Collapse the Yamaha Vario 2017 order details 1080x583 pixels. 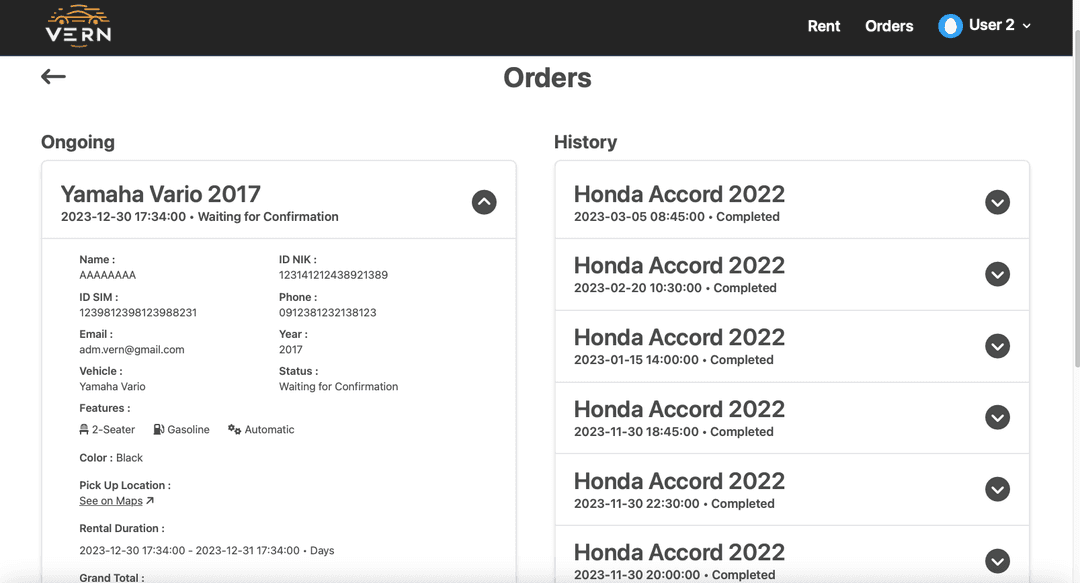(484, 202)
